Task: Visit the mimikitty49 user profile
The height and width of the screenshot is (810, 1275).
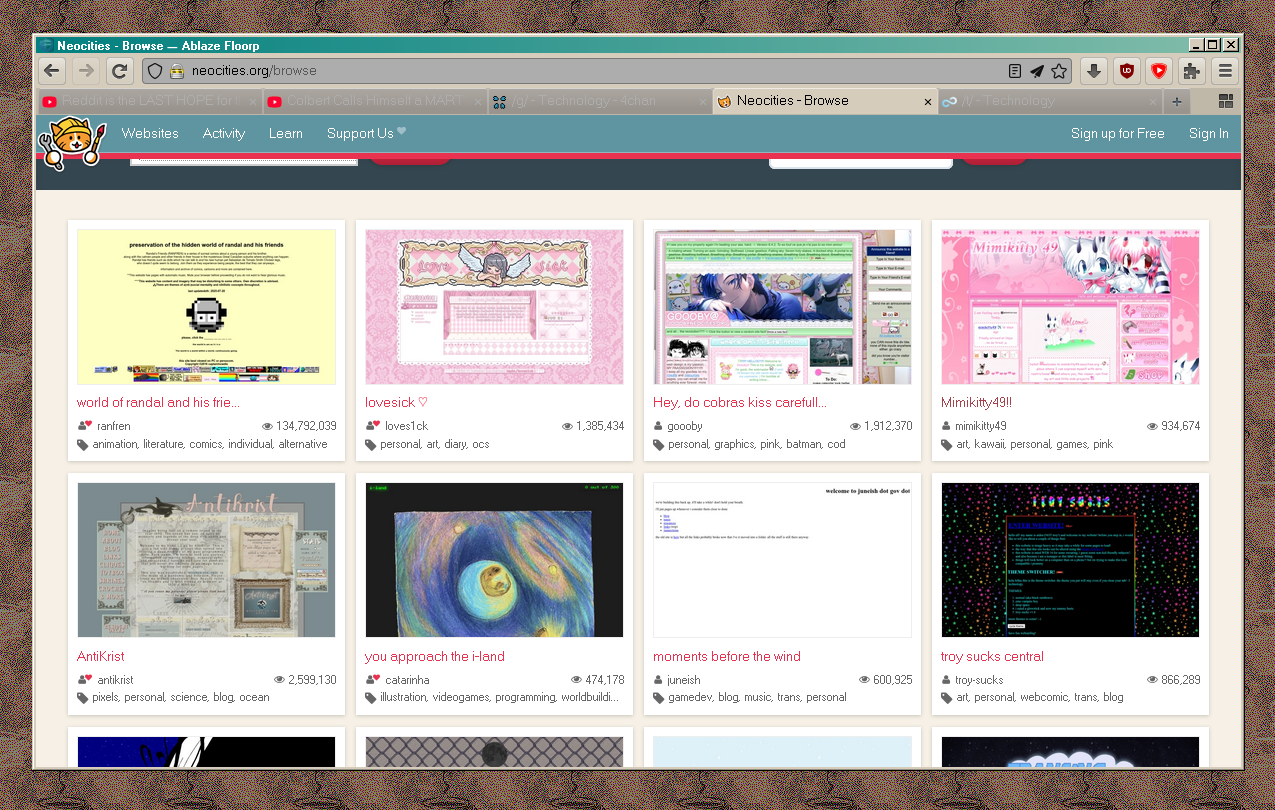Action: [981, 426]
